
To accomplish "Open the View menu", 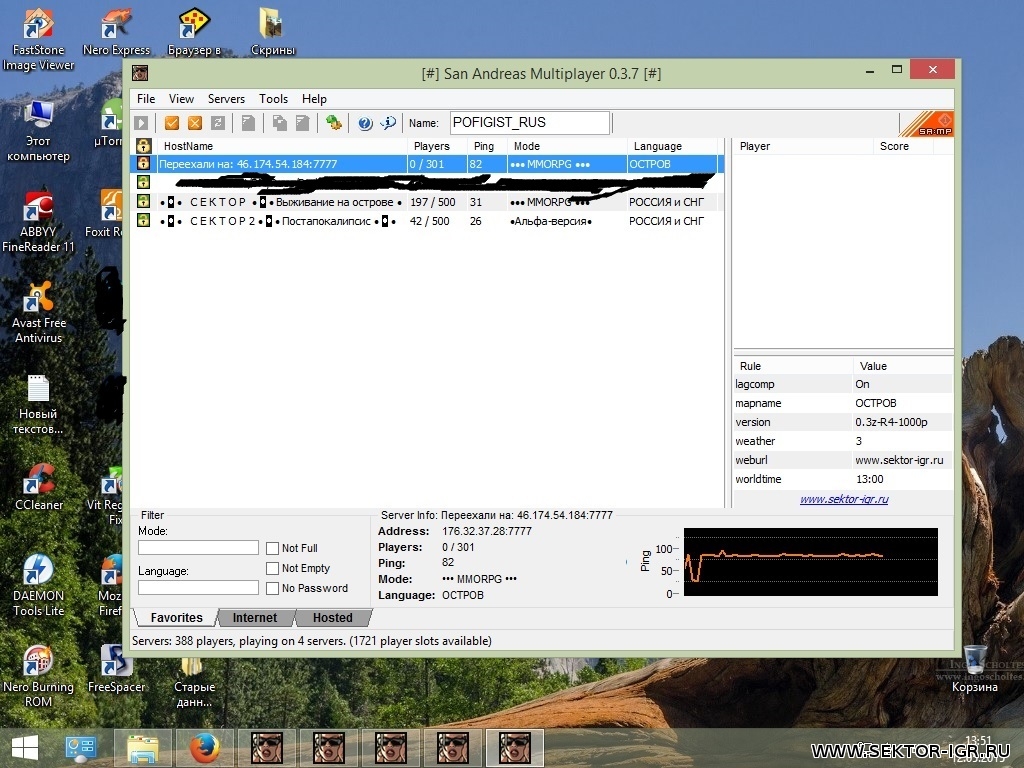I will (x=181, y=99).
